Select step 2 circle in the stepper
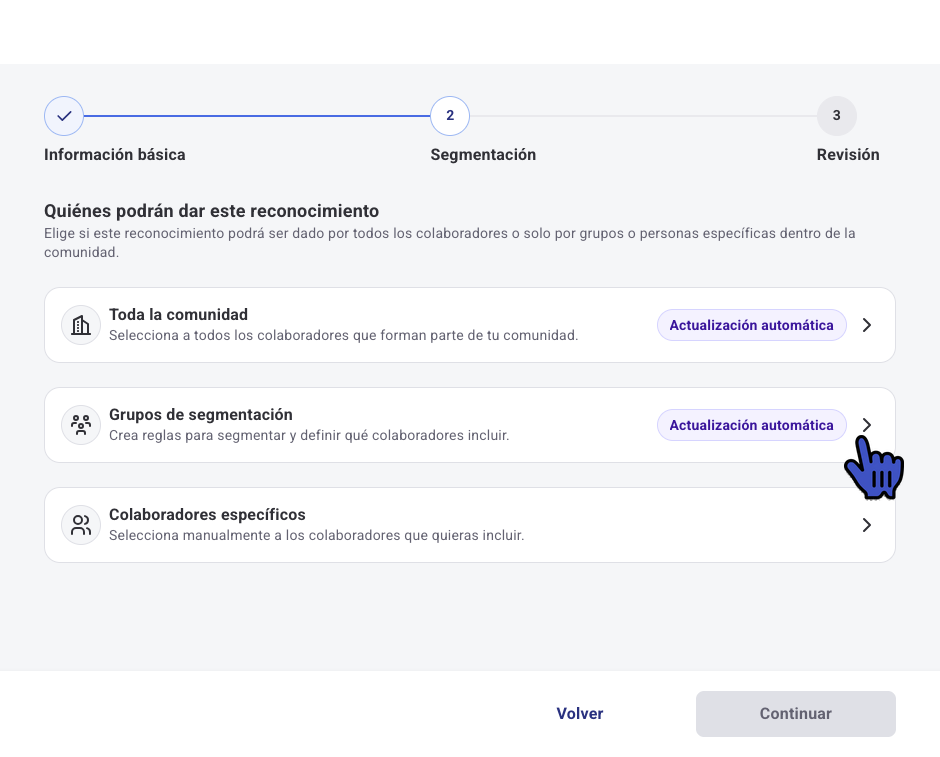The height and width of the screenshot is (757, 940). (x=450, y=116)
